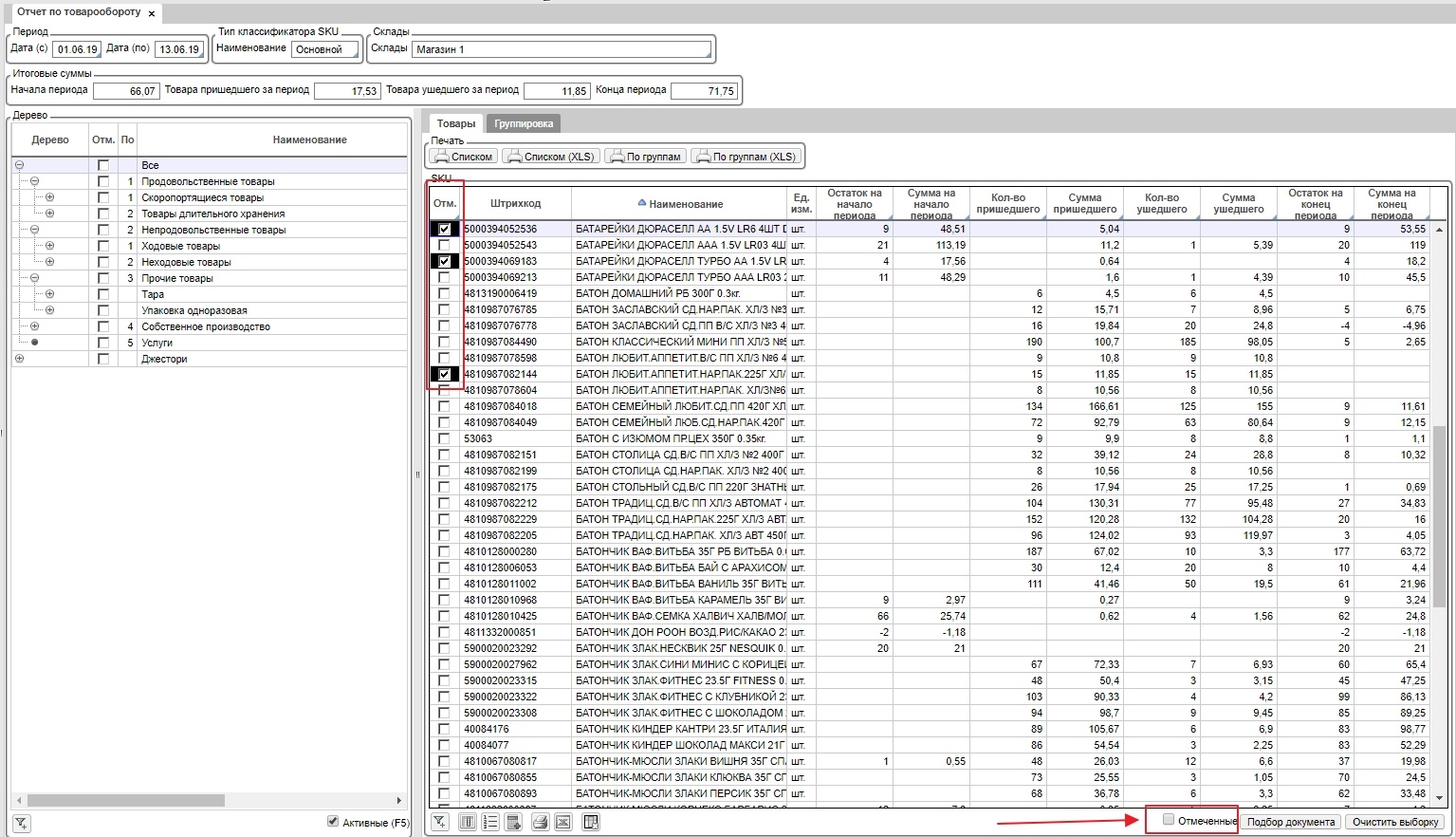
Task: Click the Очистить выборку button
Action: click(x=1395, y=822)
